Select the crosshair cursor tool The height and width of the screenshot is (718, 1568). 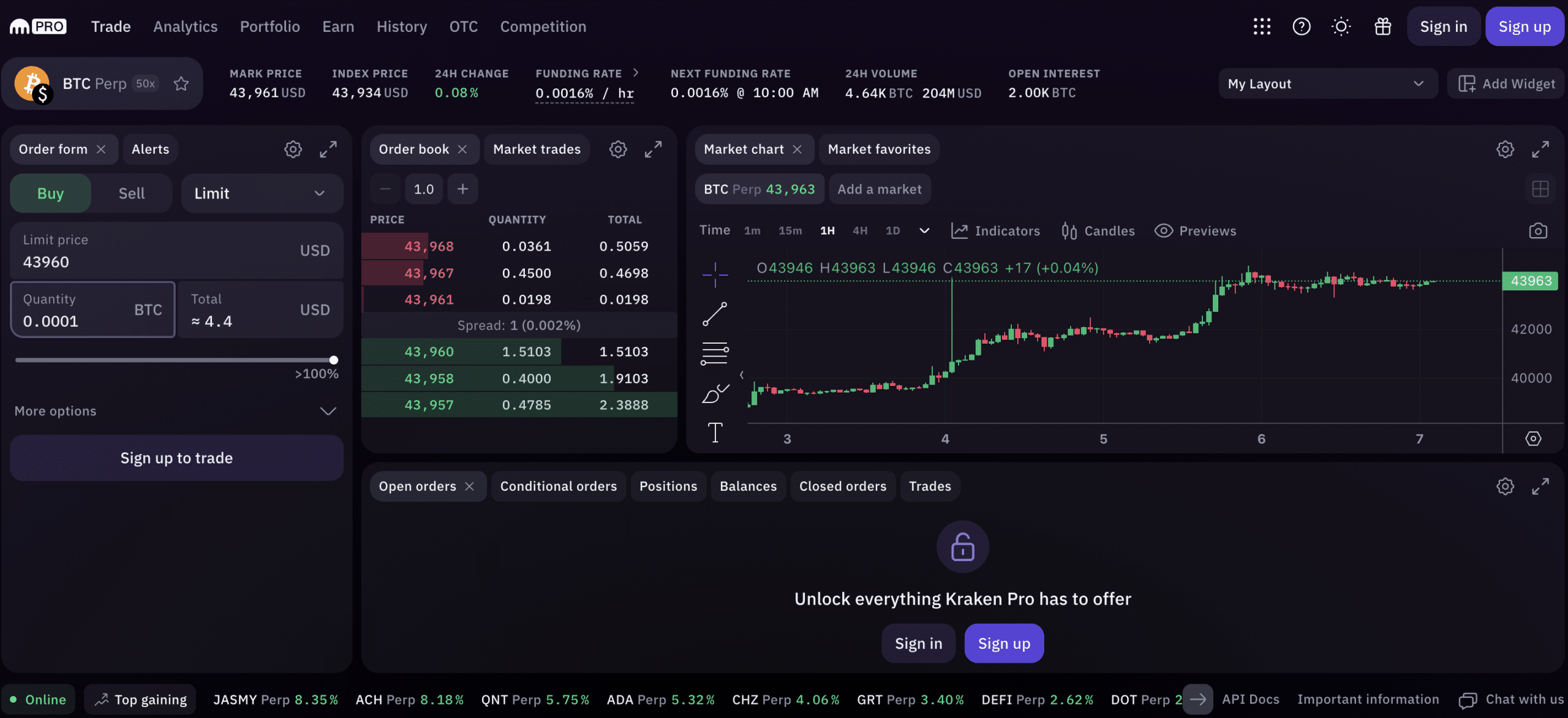pos(715,274)
